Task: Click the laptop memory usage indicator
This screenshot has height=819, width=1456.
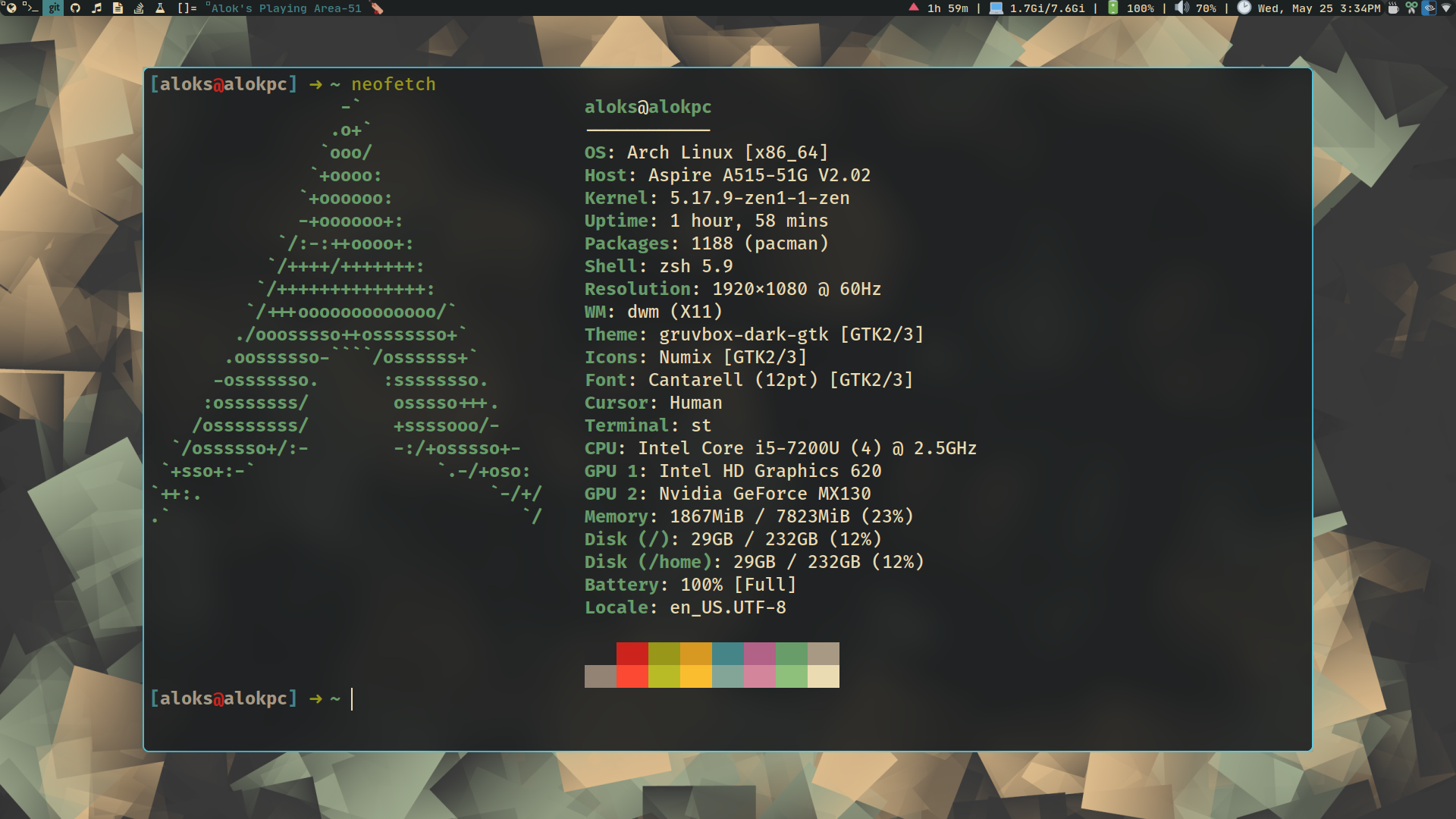Action: pos(996,8)
